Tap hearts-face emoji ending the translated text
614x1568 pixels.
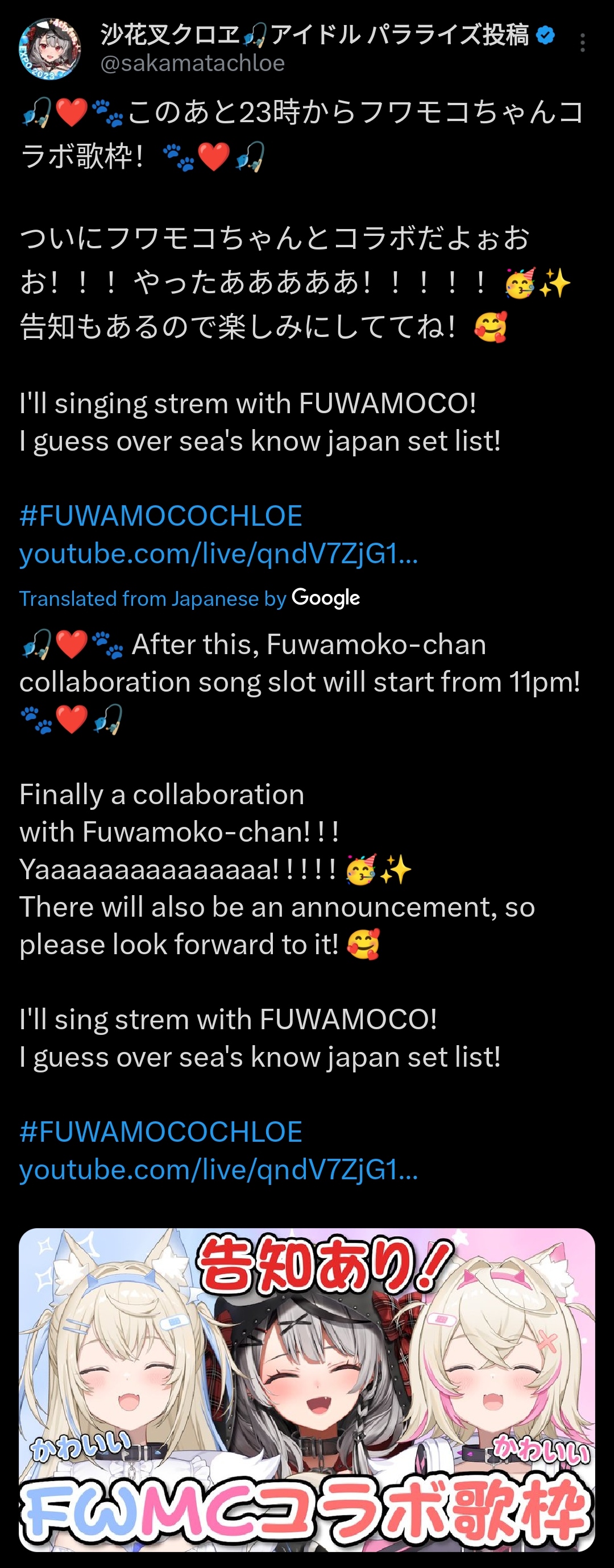[x=363, y=944]
